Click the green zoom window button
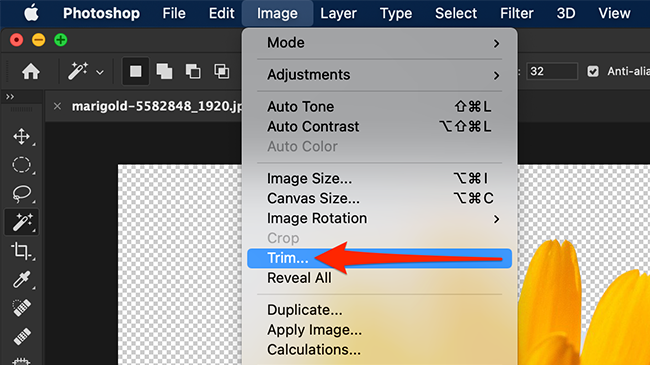 click(61, 40)
